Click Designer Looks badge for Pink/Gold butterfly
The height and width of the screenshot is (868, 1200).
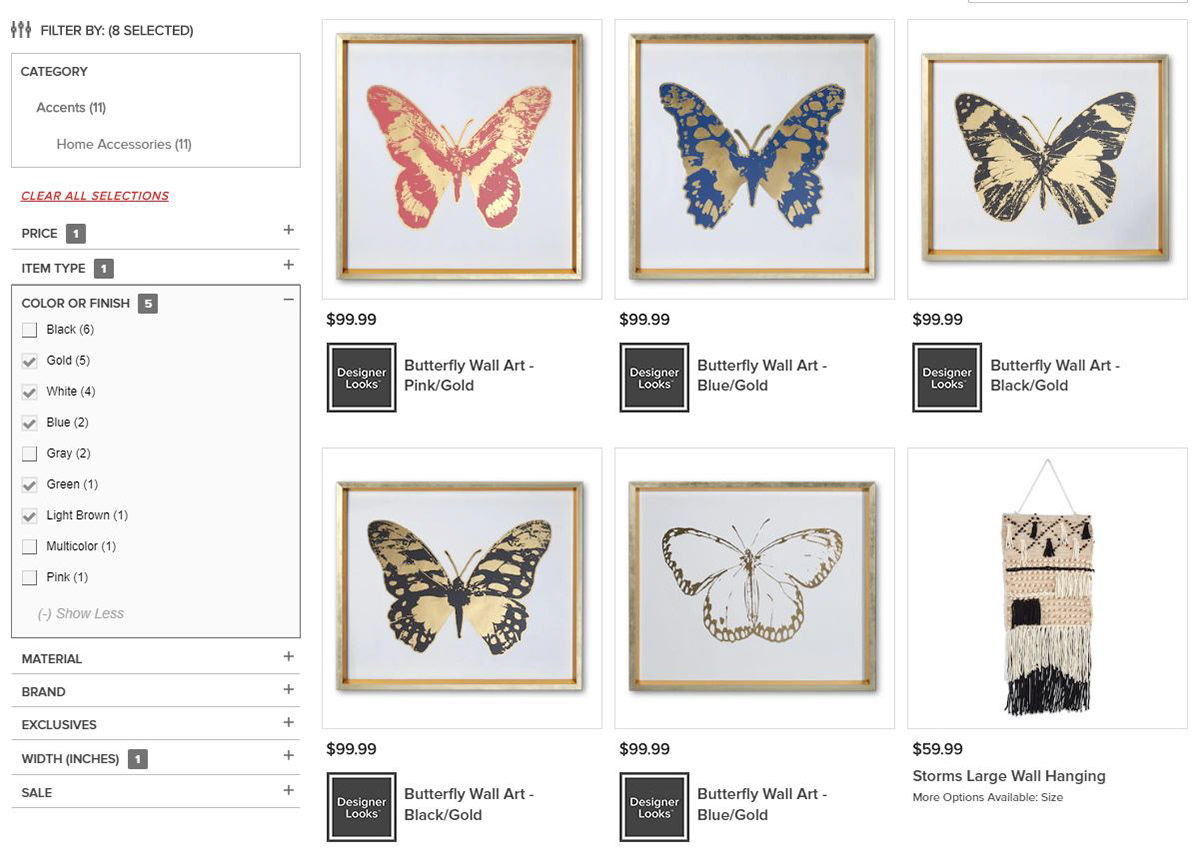click(x=361, y=377)
